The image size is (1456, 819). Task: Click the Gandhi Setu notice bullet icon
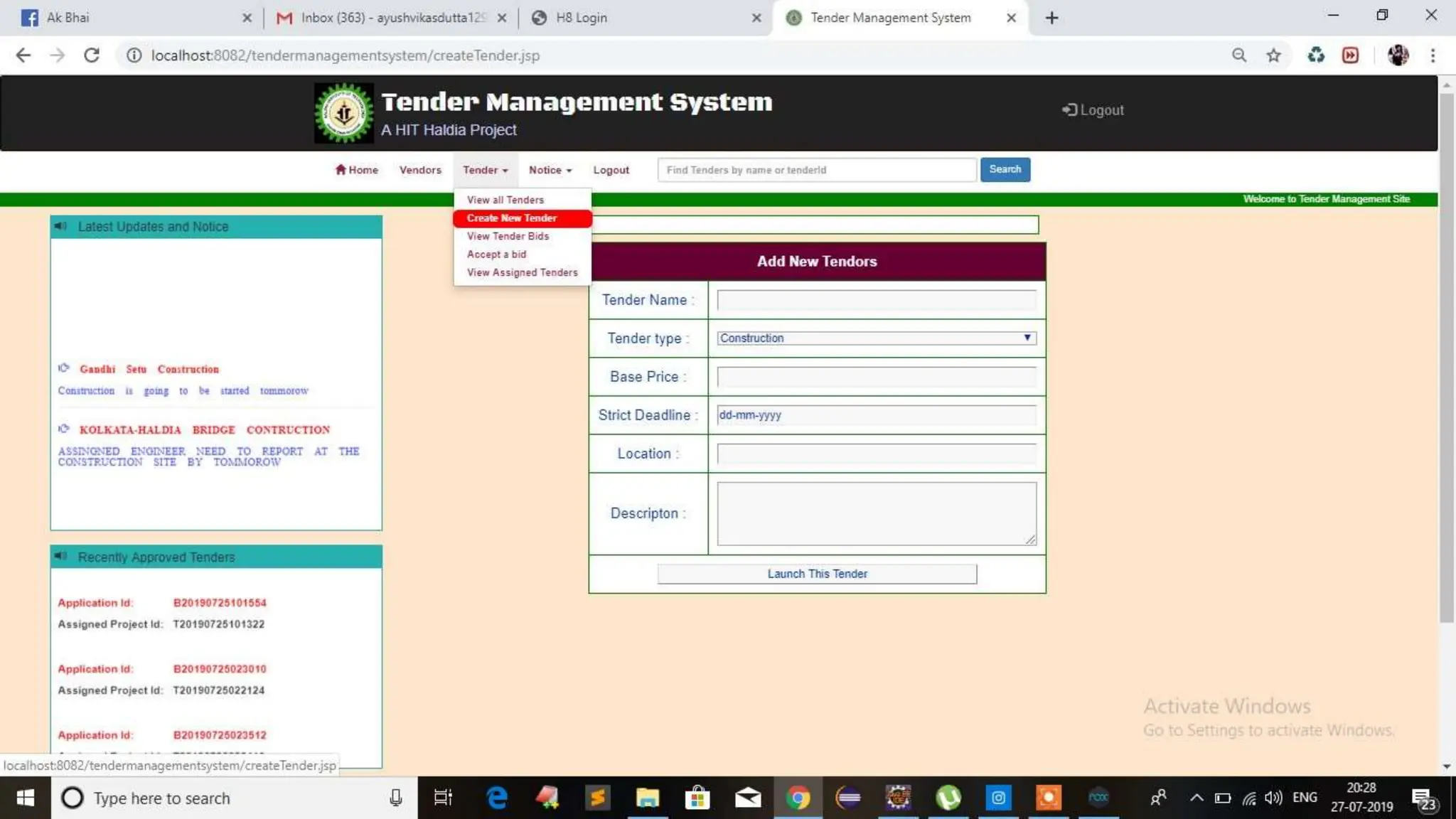pos(64,368)
